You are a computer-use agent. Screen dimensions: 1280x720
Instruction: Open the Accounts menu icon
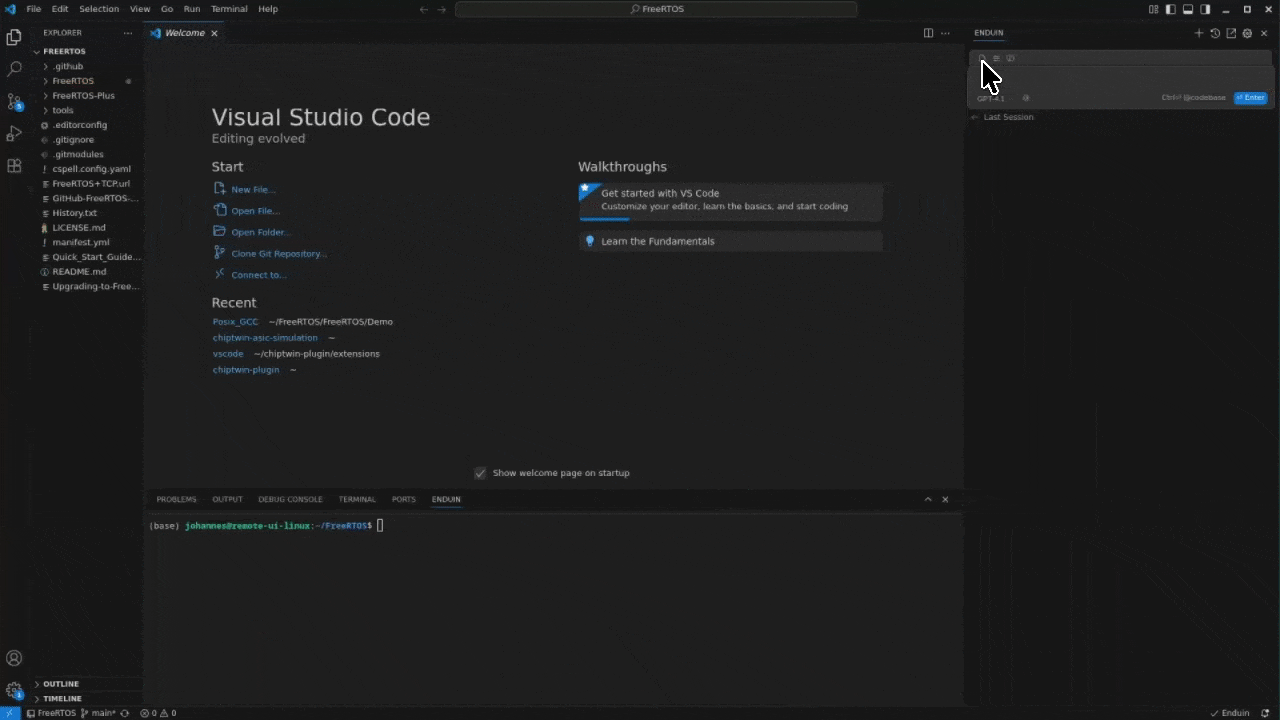coord(14,658)
